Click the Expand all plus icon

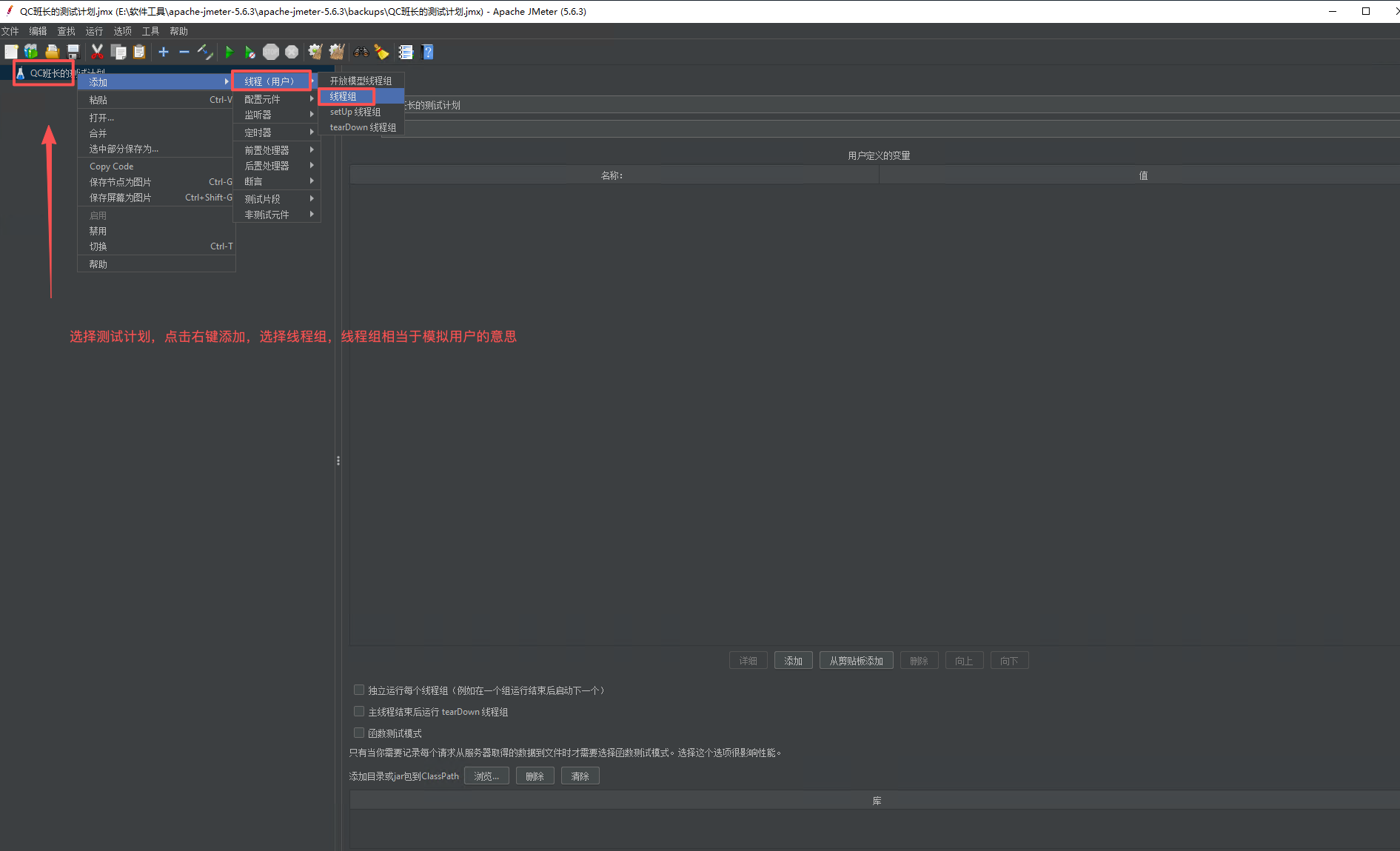click(164, 52)
